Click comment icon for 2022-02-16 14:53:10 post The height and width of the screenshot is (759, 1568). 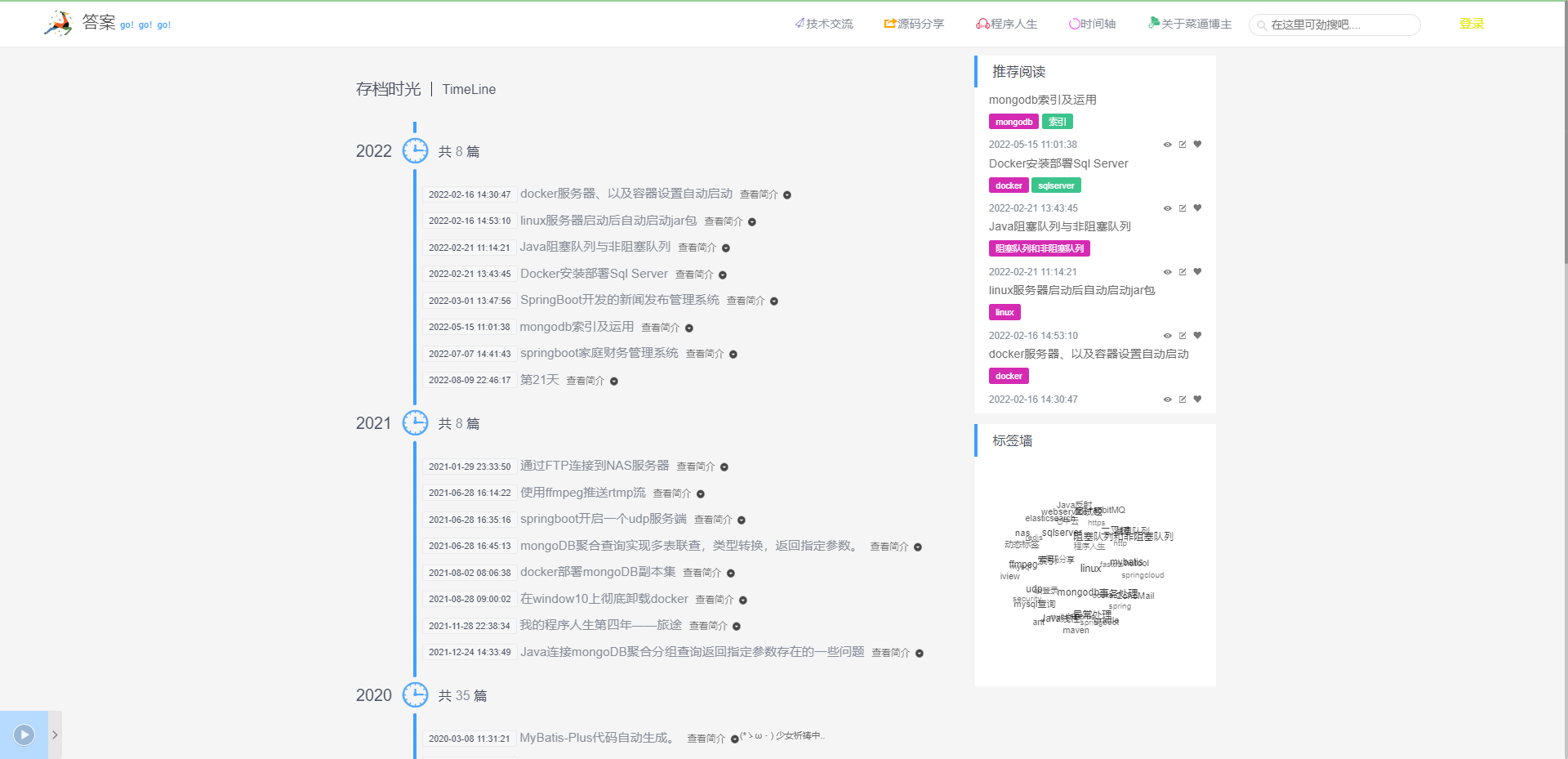[1183, 336]
